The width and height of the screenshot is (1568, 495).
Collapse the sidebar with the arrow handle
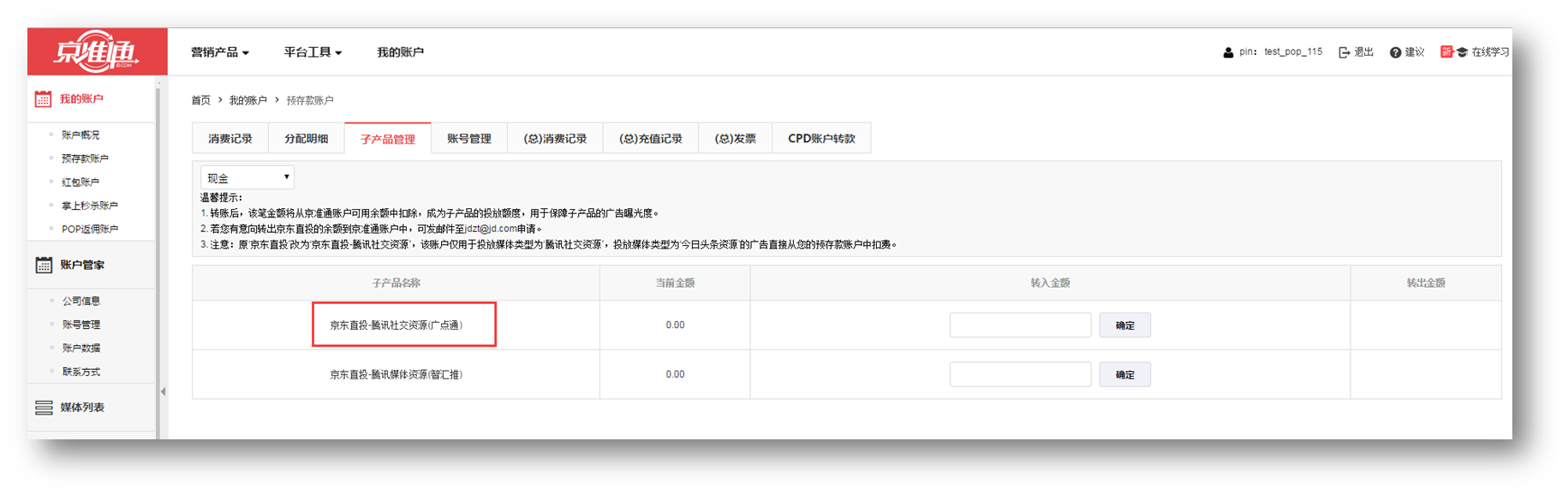coord(163,391)
